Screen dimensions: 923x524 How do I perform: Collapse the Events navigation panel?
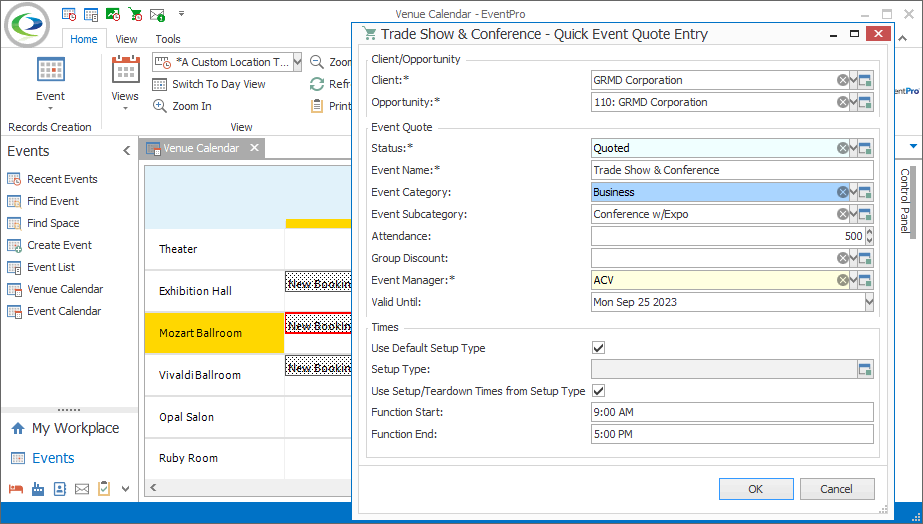(126, 151)
